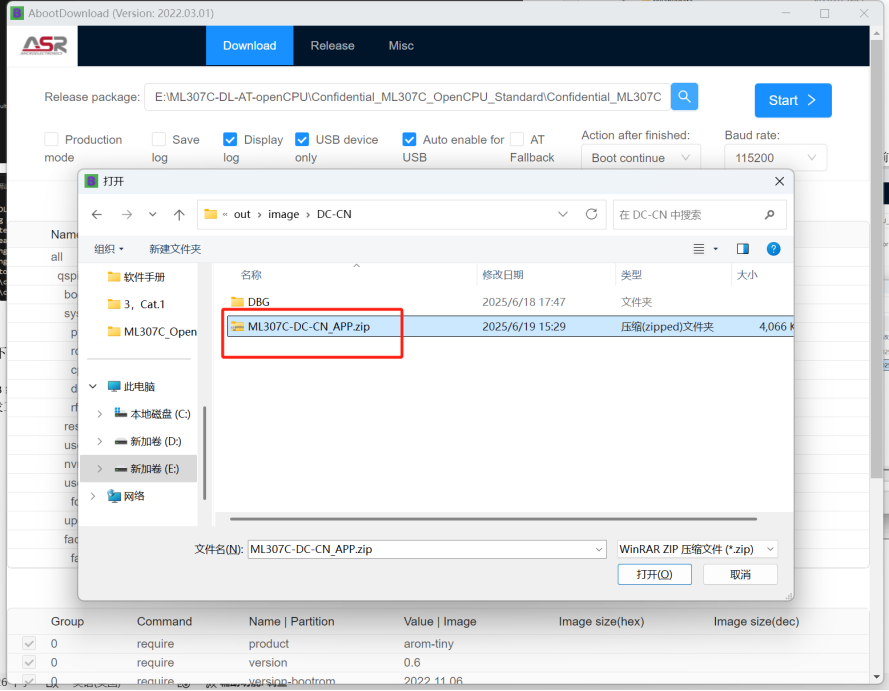Click the 新建文件夹 button
Viewport: 889px width, 691px height.
point(175,249)
